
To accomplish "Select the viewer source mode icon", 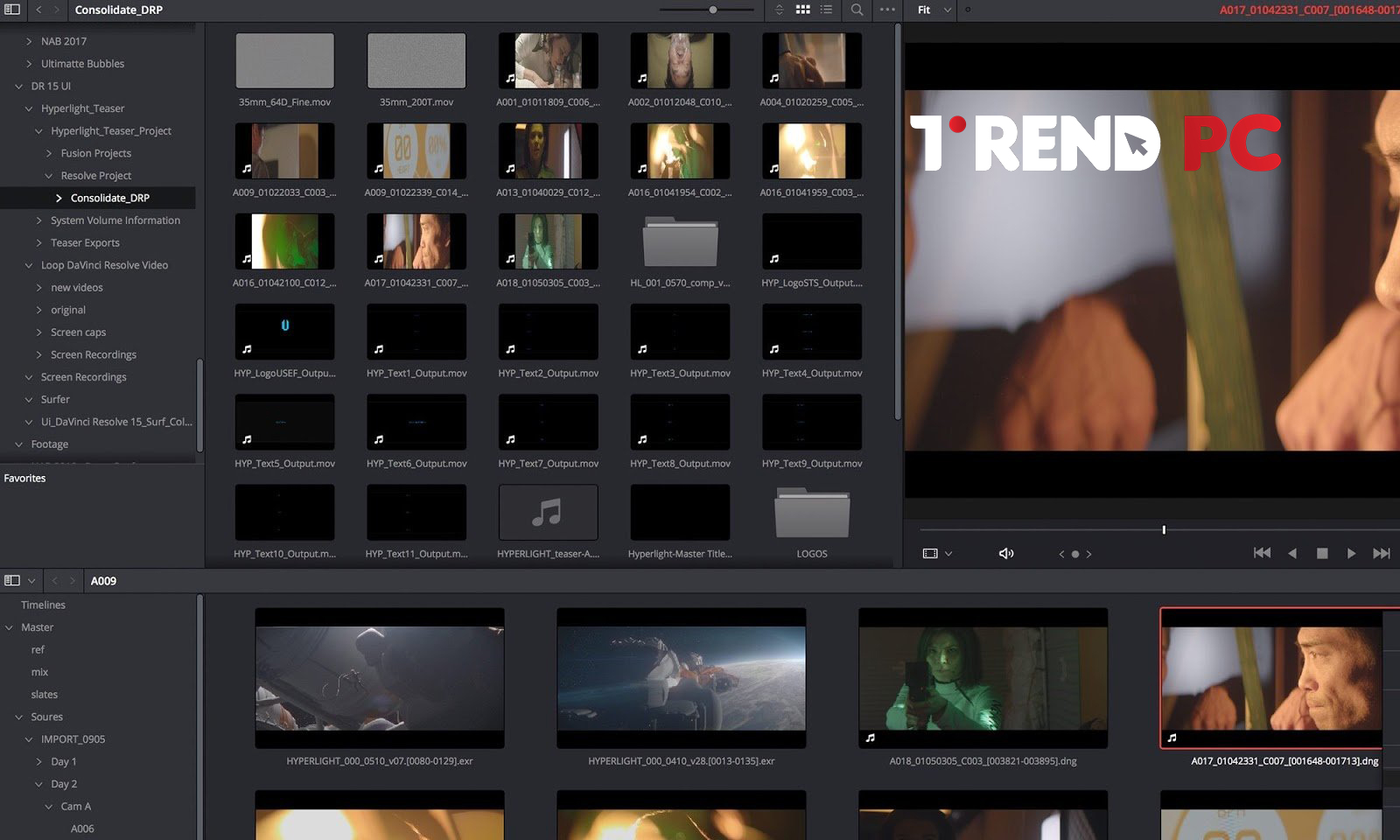I will (930, 553).
